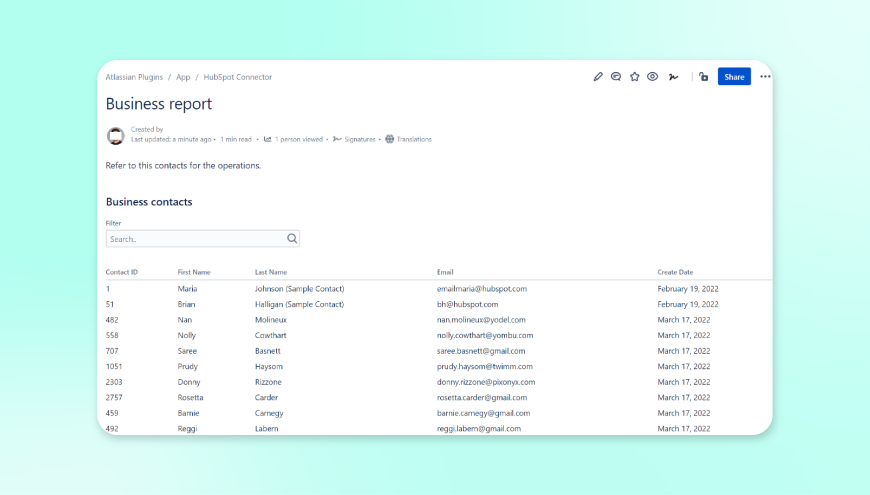870x495 pixels.
Task: Open the 1 person viewed analytics
Action: tap(299, 139)
